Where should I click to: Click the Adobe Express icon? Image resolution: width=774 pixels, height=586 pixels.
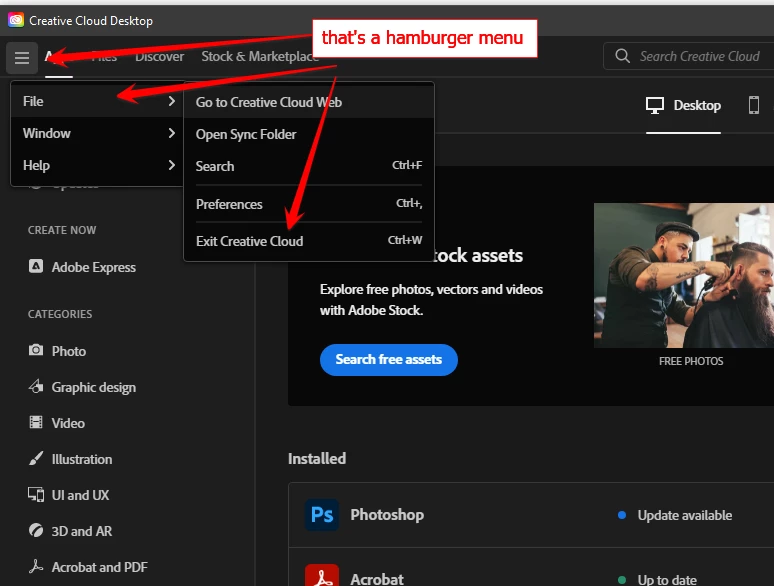point(36,266)
